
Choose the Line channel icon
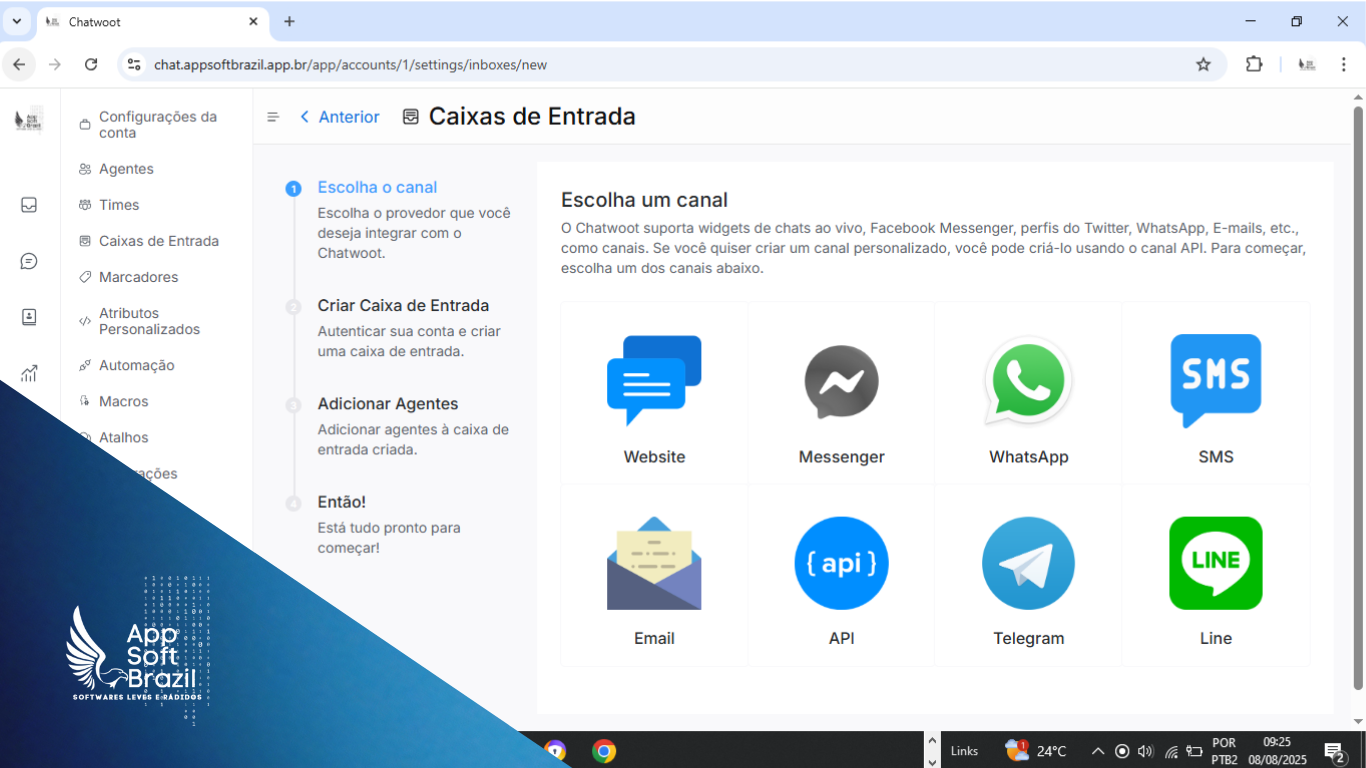coord(1215,563)
